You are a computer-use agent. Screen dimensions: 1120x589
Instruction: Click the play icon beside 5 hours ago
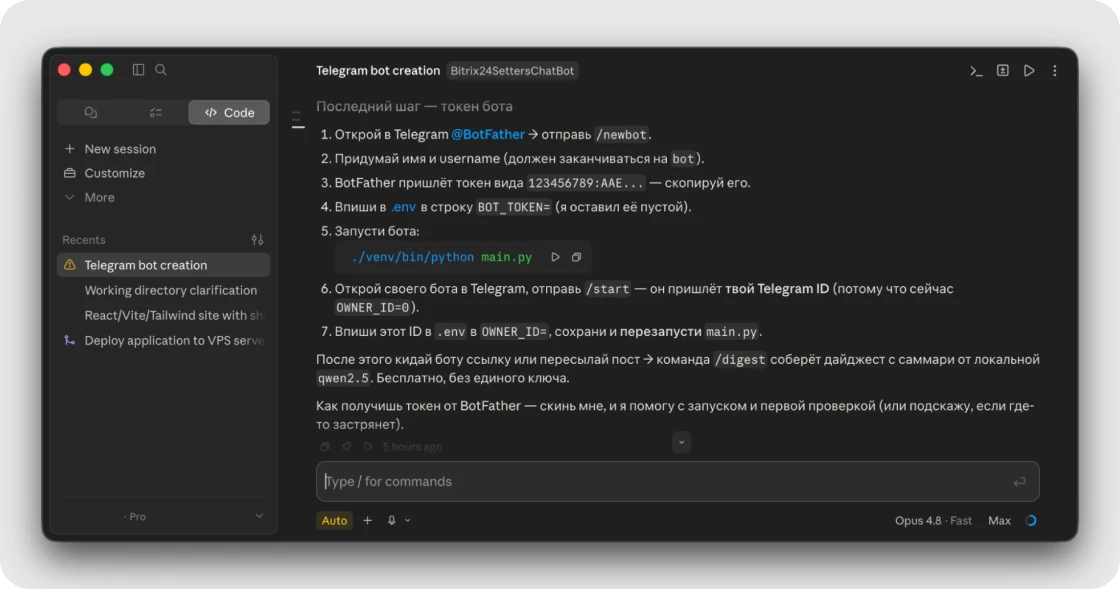(368, 447)
